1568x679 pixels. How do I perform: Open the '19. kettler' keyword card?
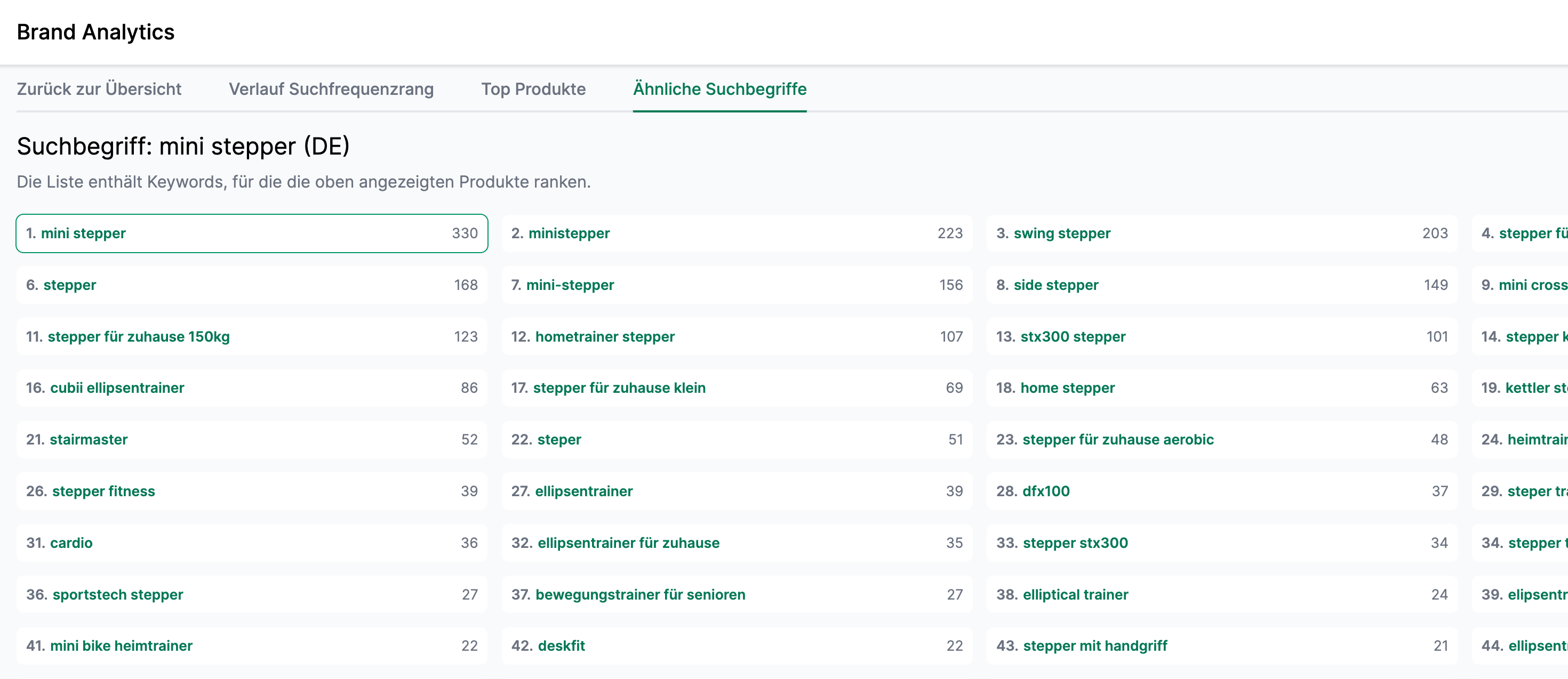1520,387
